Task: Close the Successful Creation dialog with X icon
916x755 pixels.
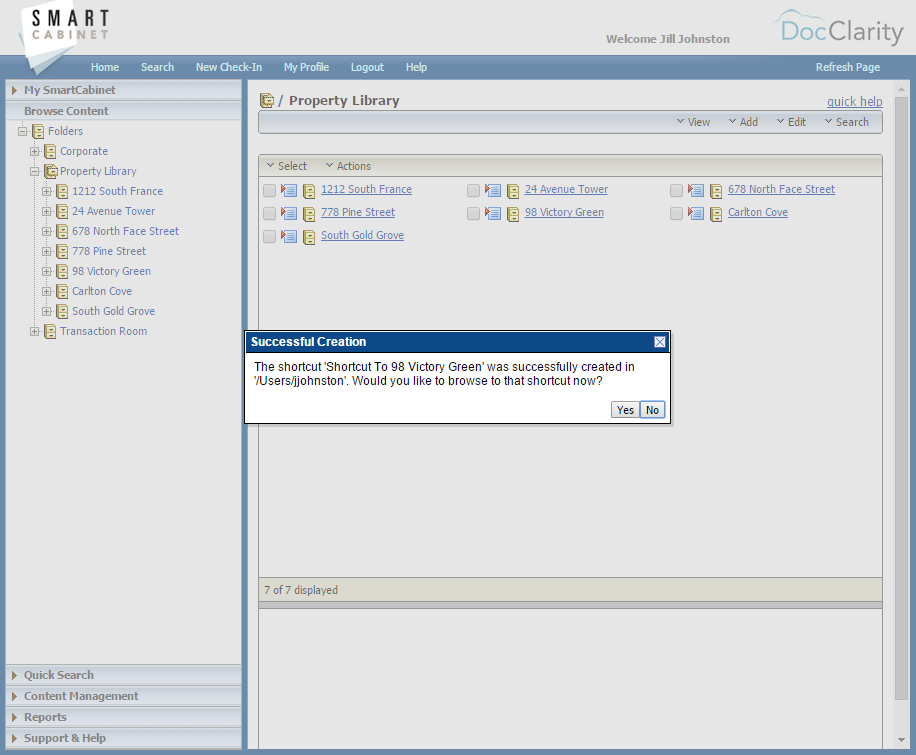Action: click(x=660, y=342)
